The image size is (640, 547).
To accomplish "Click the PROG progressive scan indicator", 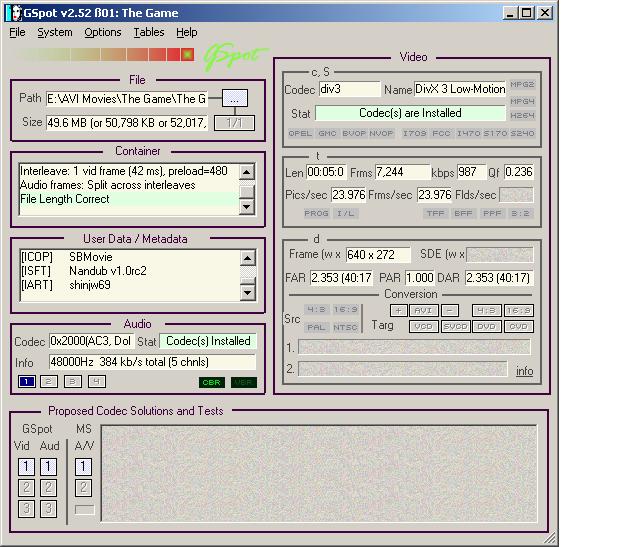I will [316, 213].
